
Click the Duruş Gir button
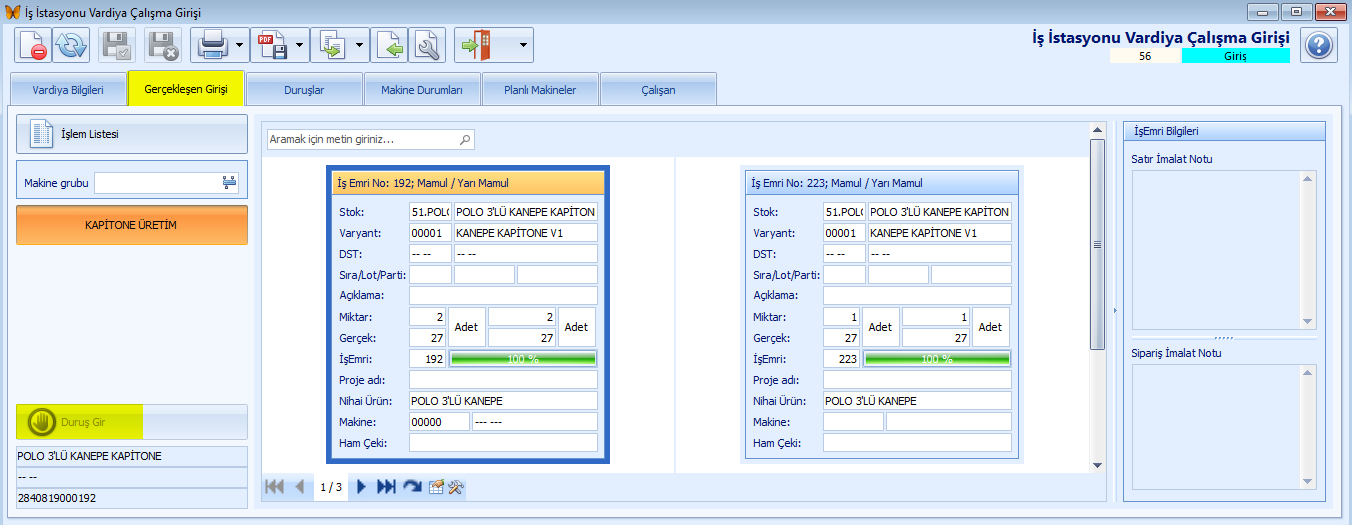pyautogui.click(x=132, y=422)
